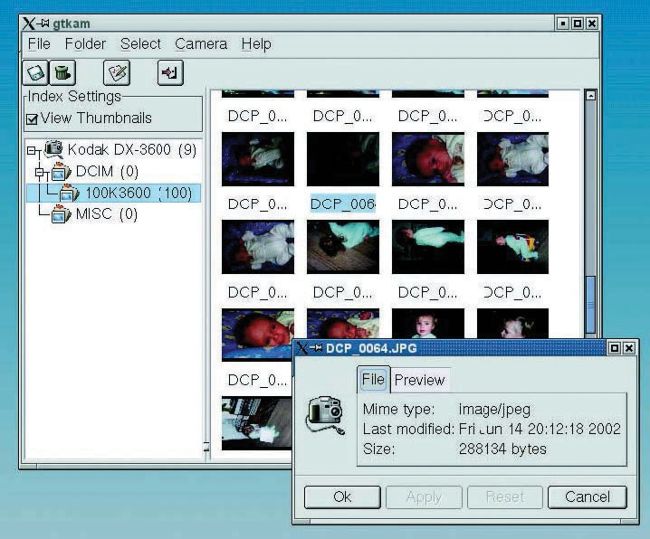Click the configure camera toolbar icon
Viewport: 650px width, 539px height.
tap(119, 72)
